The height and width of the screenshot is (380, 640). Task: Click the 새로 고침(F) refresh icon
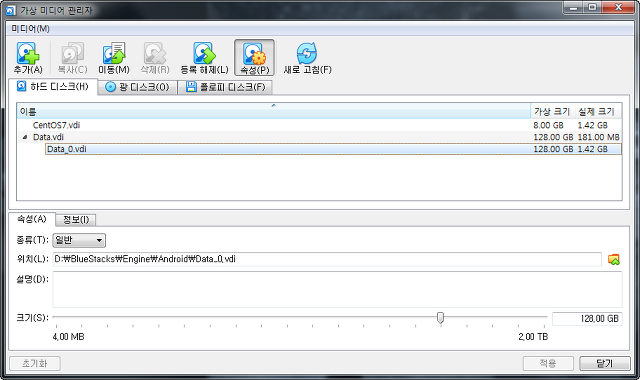pos(307,53)
